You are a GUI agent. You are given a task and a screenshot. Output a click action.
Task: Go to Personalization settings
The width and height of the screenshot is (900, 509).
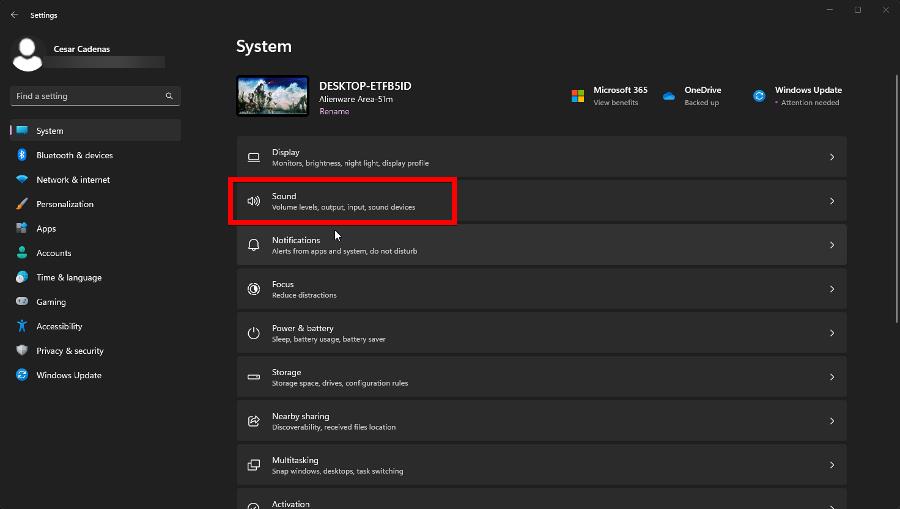pos(95,204)
